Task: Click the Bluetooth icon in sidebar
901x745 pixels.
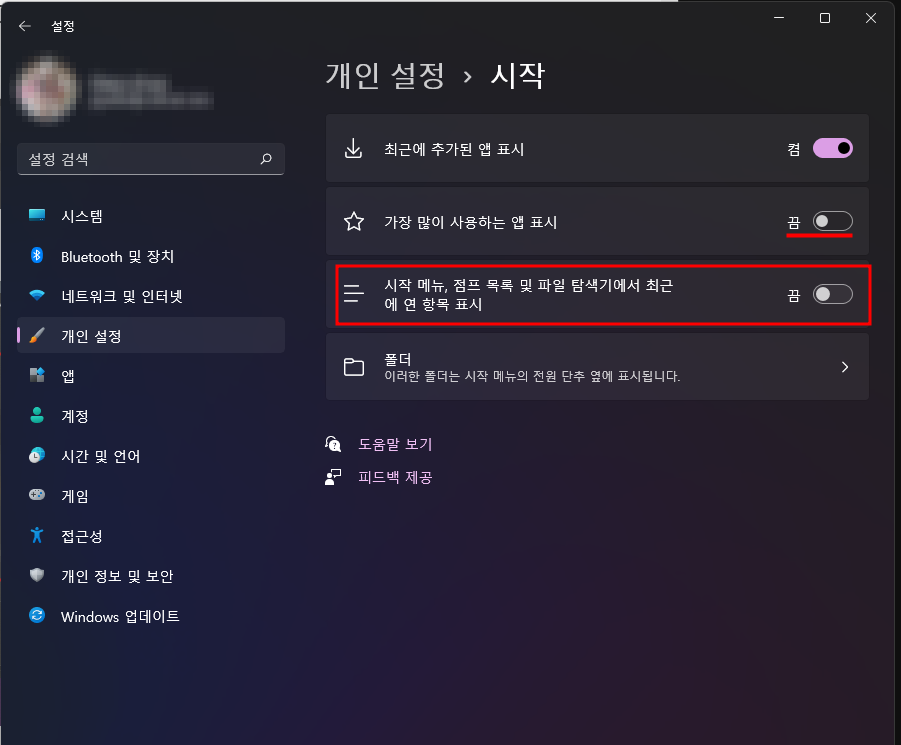Action: click(x=37, y=255)
